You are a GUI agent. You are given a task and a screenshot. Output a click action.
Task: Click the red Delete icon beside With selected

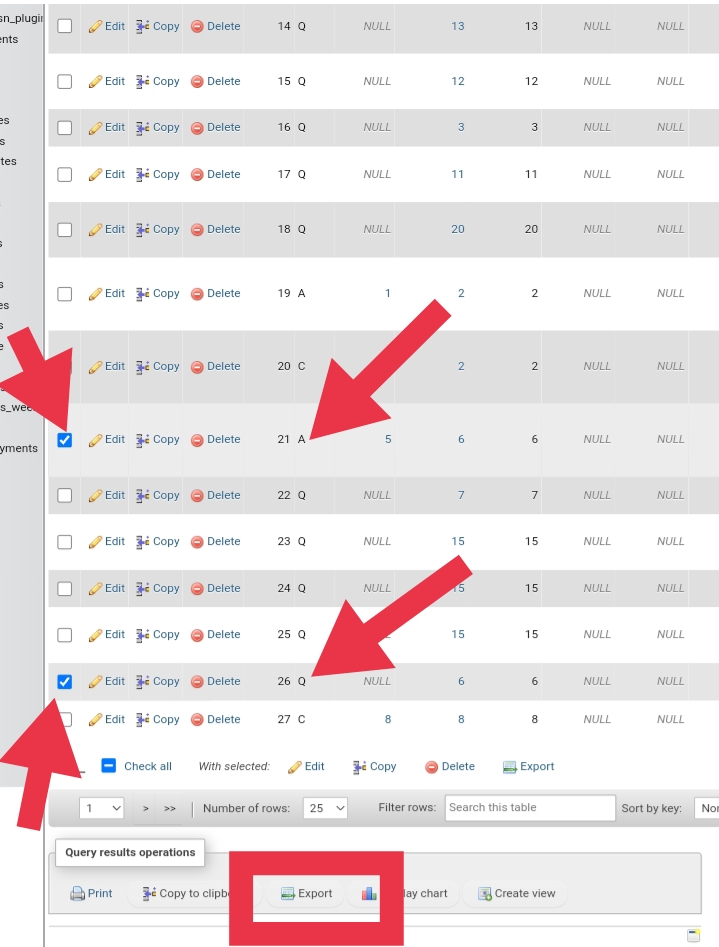point(432,767)
